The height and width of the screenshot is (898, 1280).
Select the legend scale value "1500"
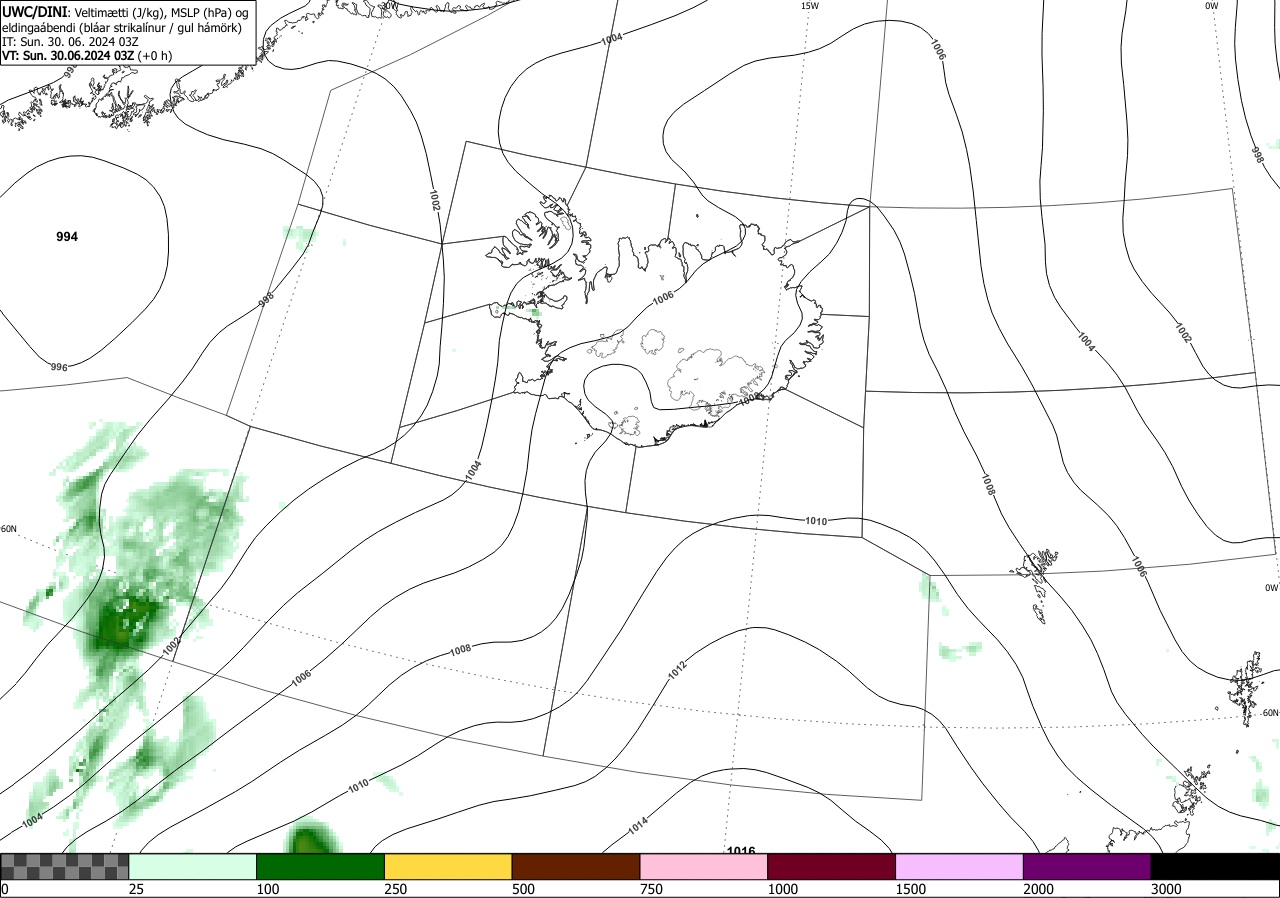[912, 889]
